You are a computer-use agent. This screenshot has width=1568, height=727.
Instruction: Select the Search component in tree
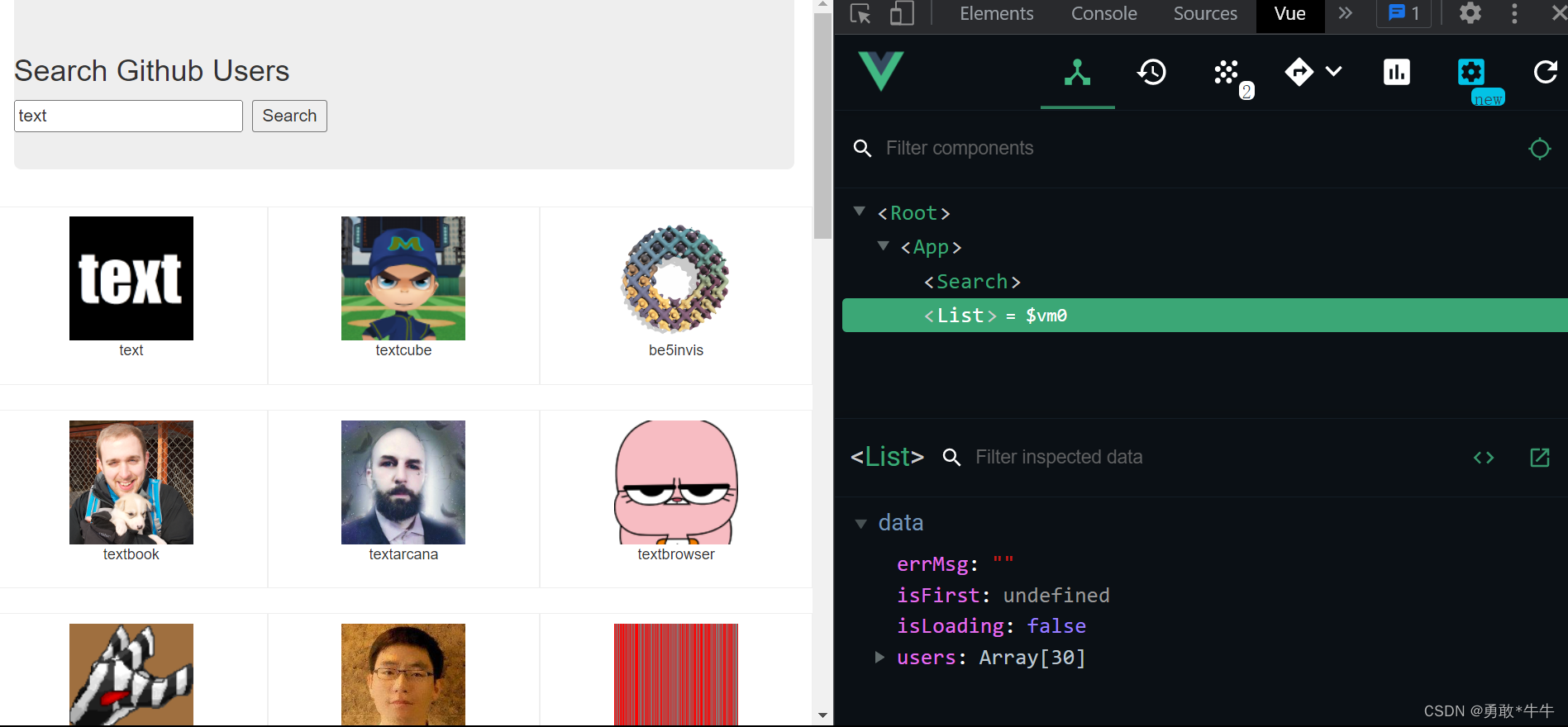pos(972,282)
